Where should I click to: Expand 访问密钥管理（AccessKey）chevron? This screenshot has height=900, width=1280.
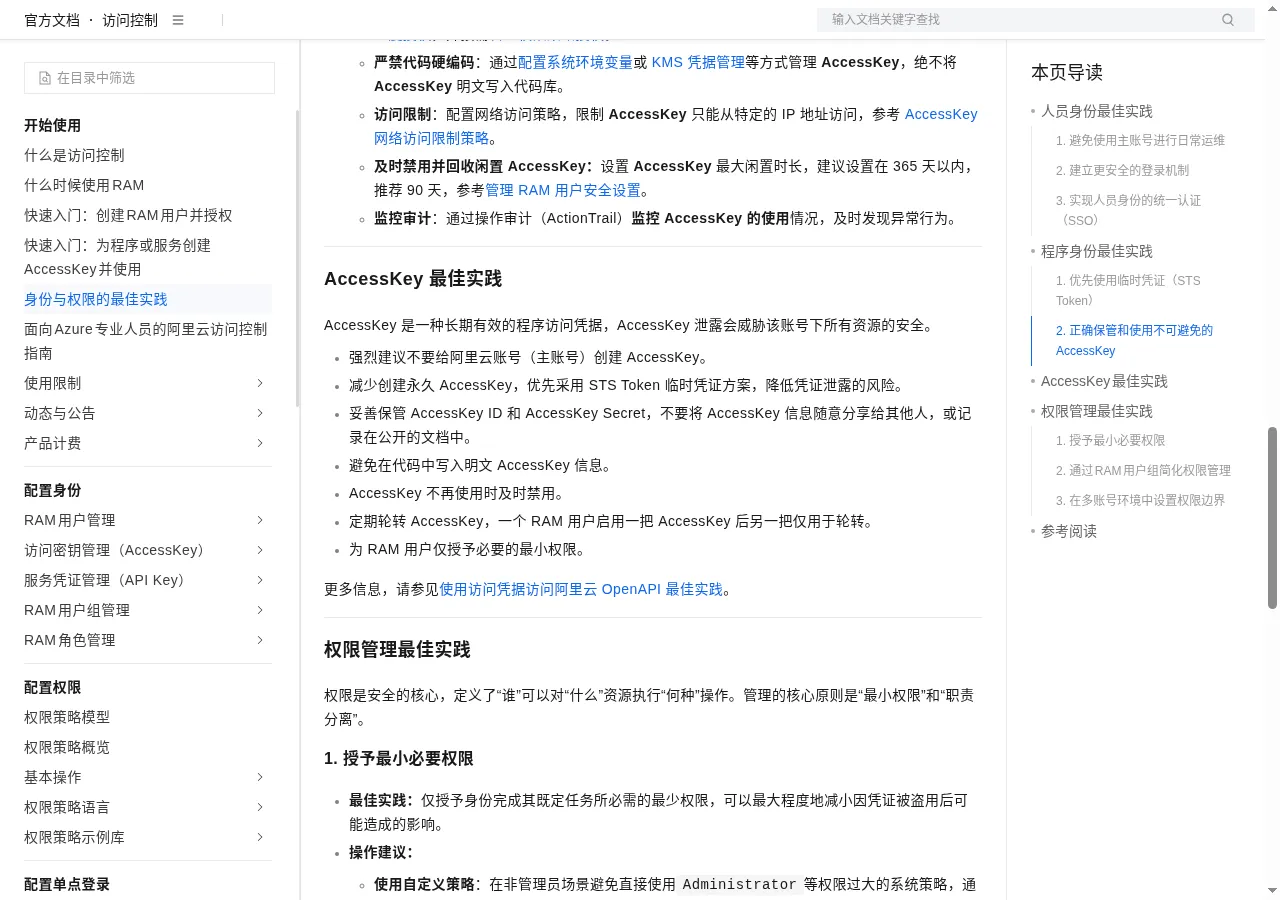coord(260,550)
